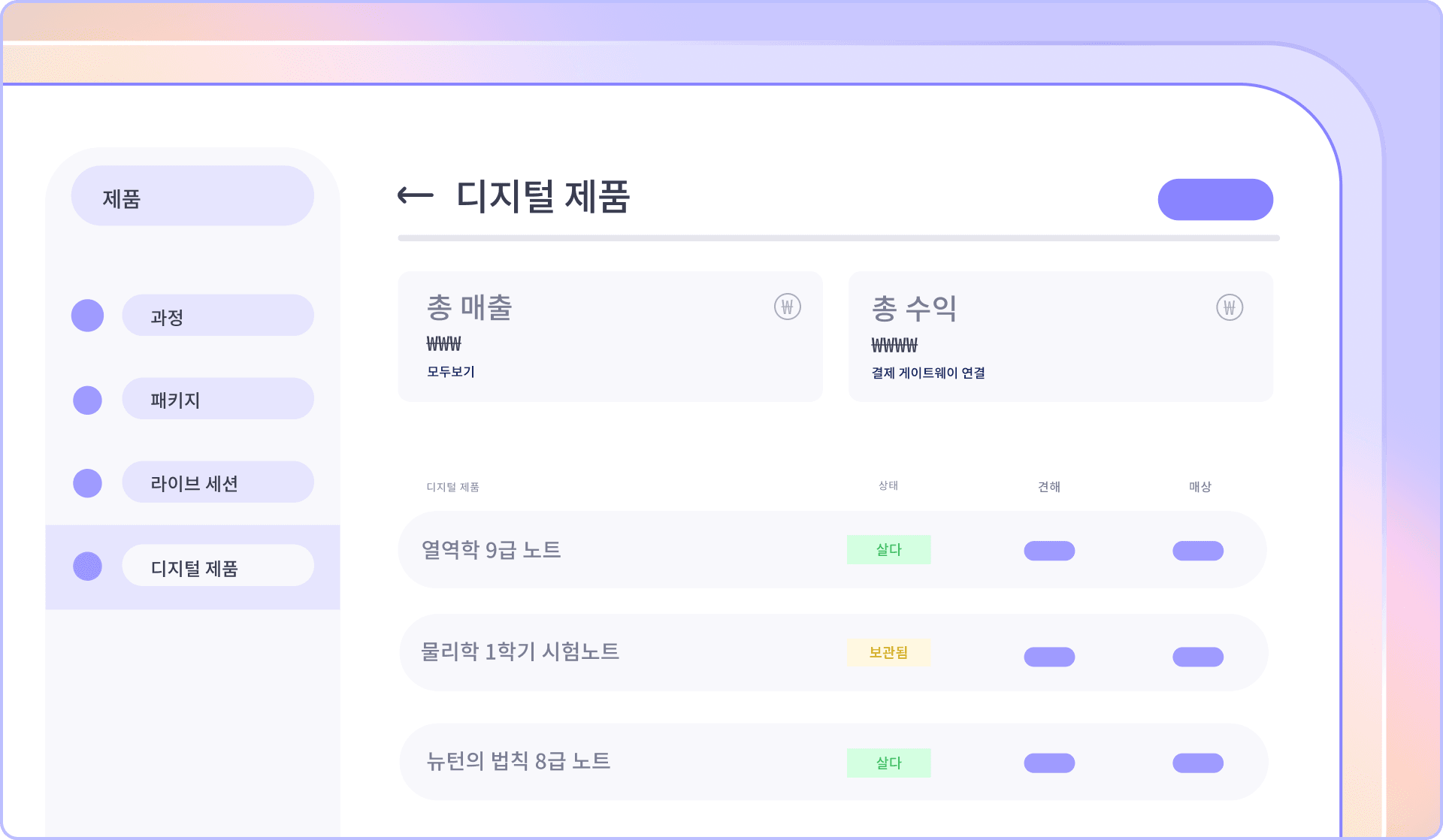Click the won icon in 총 수익 card
This screenshot has width=1443, height=840.
click(x=1229, y=307)
